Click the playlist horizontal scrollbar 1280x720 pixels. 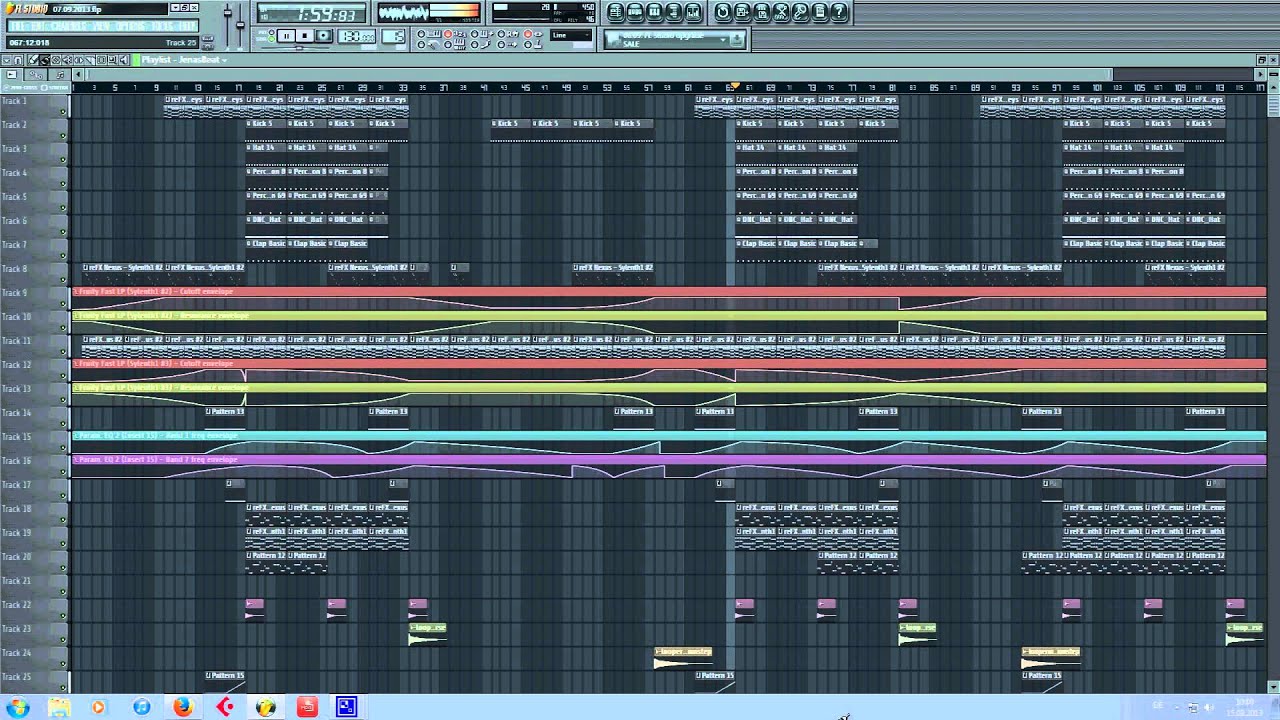[600, 74]
